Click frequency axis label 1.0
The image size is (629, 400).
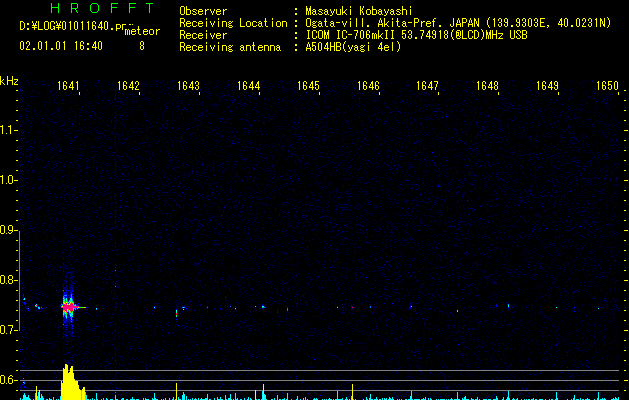click(x=9, y=180)
